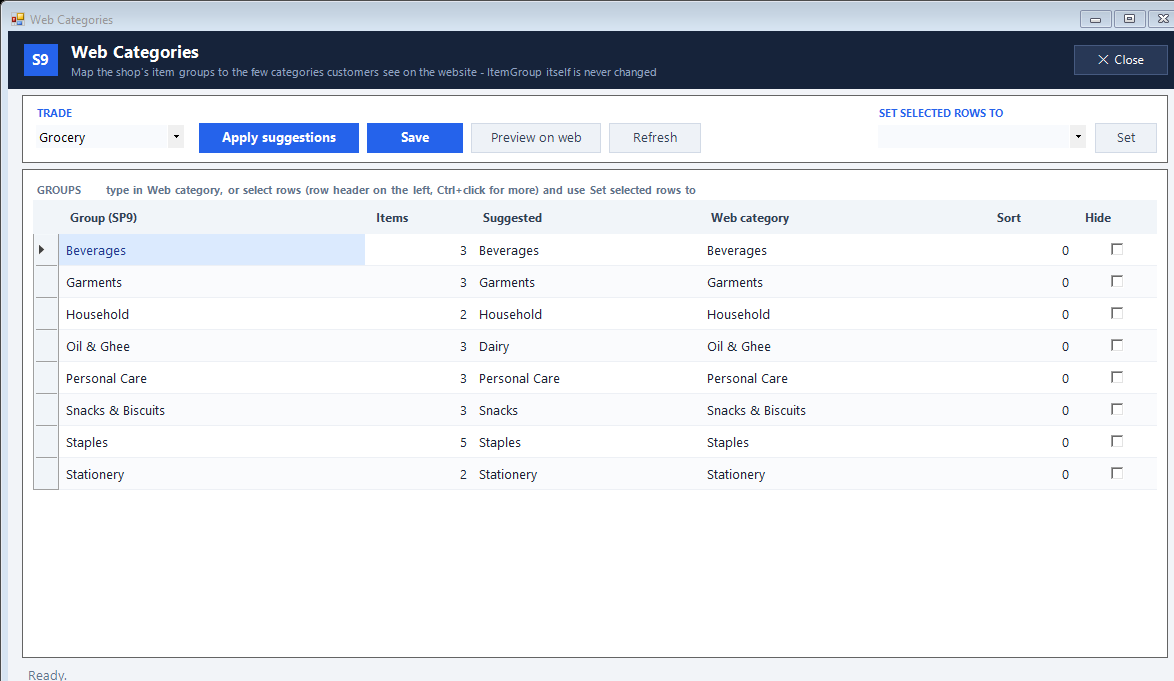Tick Hide checkbox for Oil & Ghee row
Screen dimensions: 1174x681
(x=1117, y=345)
